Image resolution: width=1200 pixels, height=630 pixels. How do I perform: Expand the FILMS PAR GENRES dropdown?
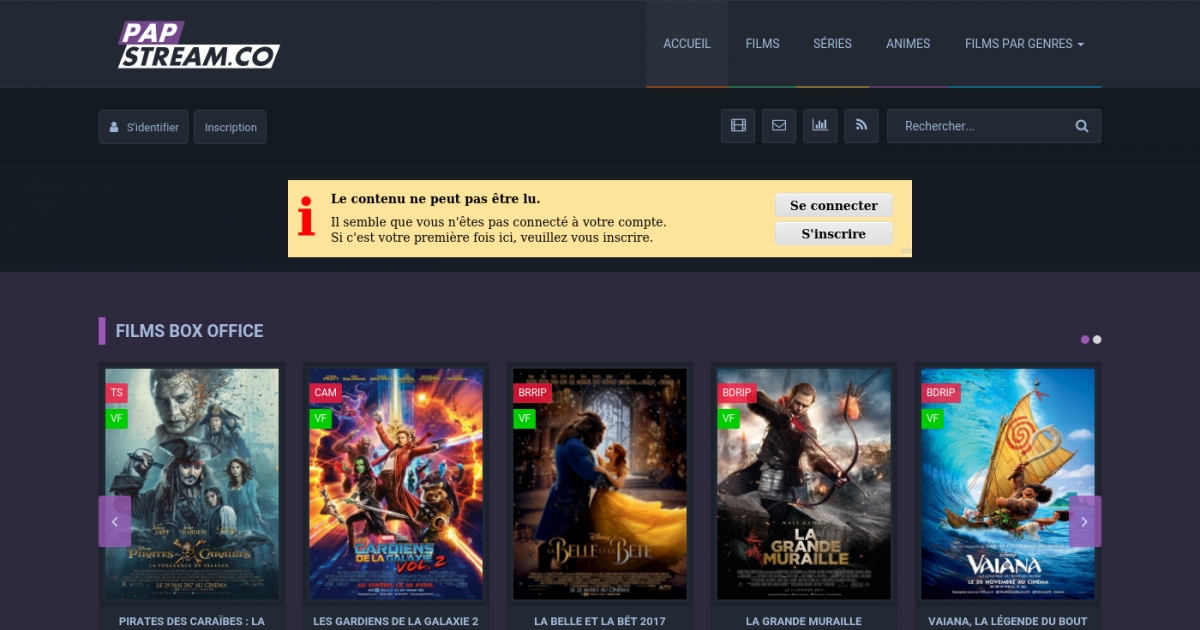click(1024, 44)
